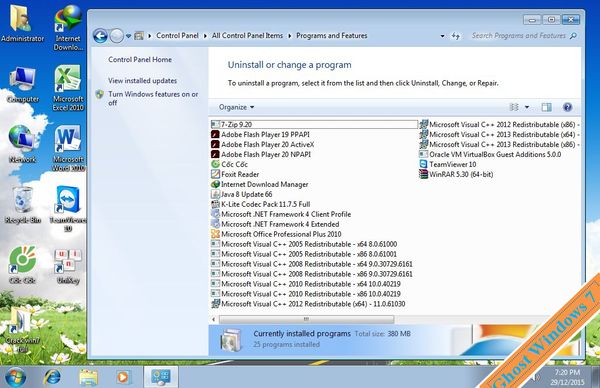Open Microsoft Excel 2010 desktop shortcut

(x=68, y=88)
